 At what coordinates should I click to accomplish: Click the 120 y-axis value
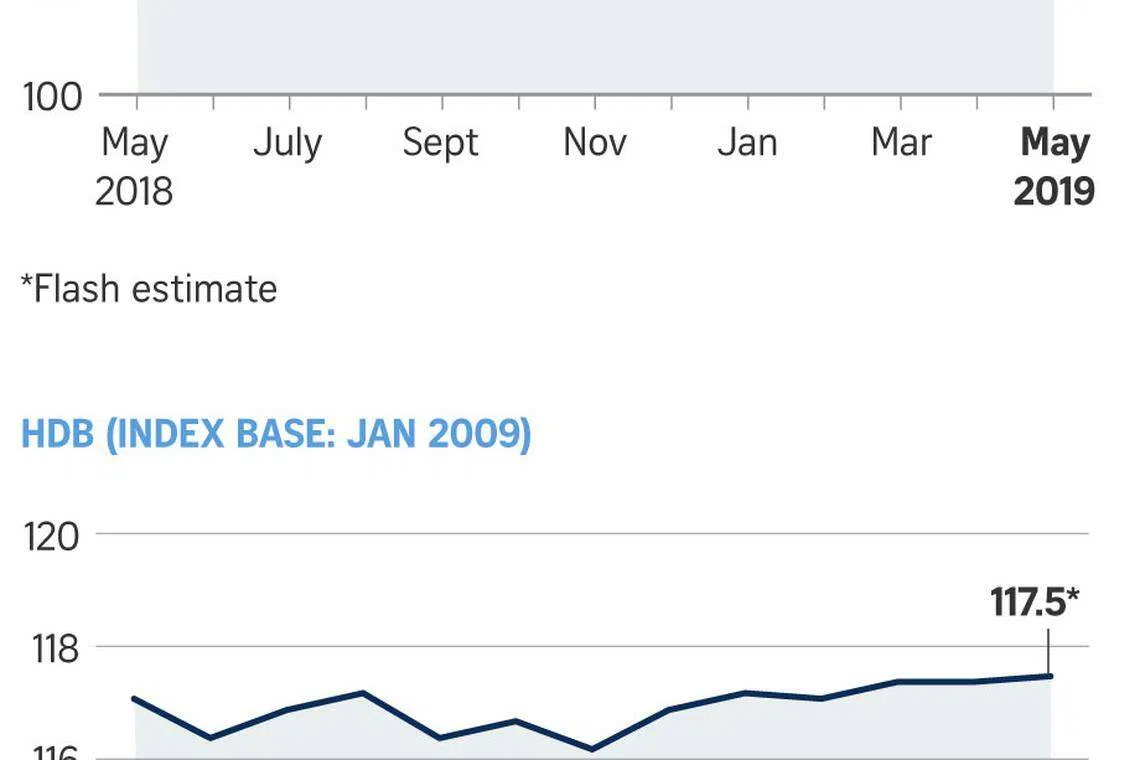[x=52, y=536]
